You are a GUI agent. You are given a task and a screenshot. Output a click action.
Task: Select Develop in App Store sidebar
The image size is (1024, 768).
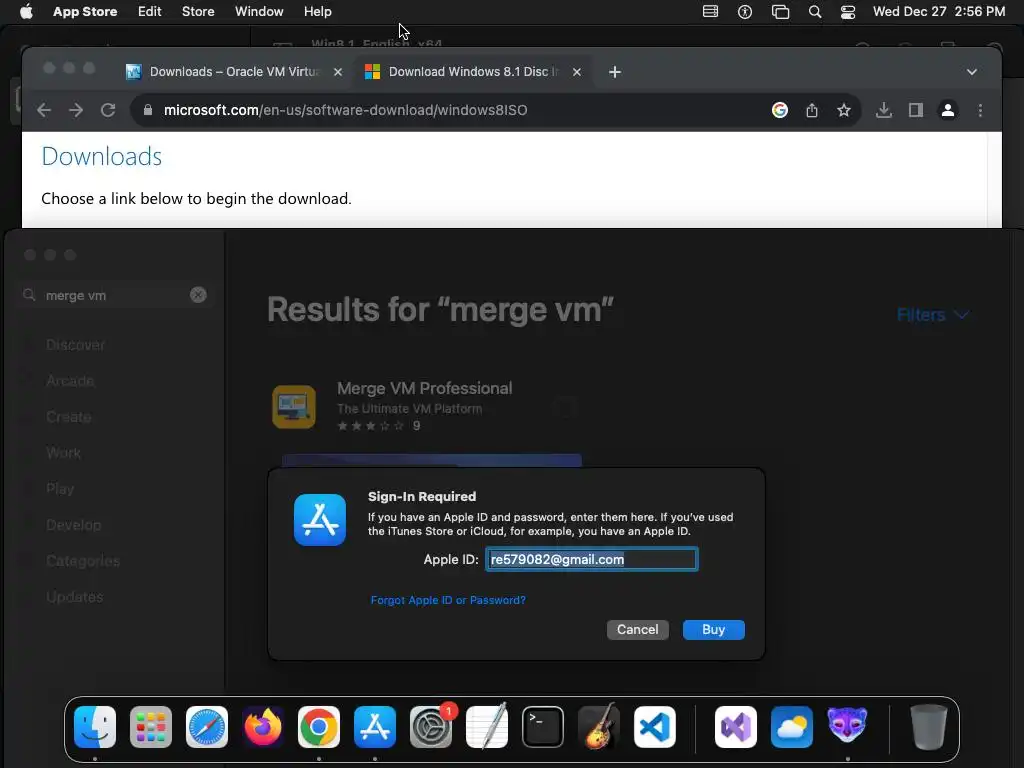coord(73,525)
